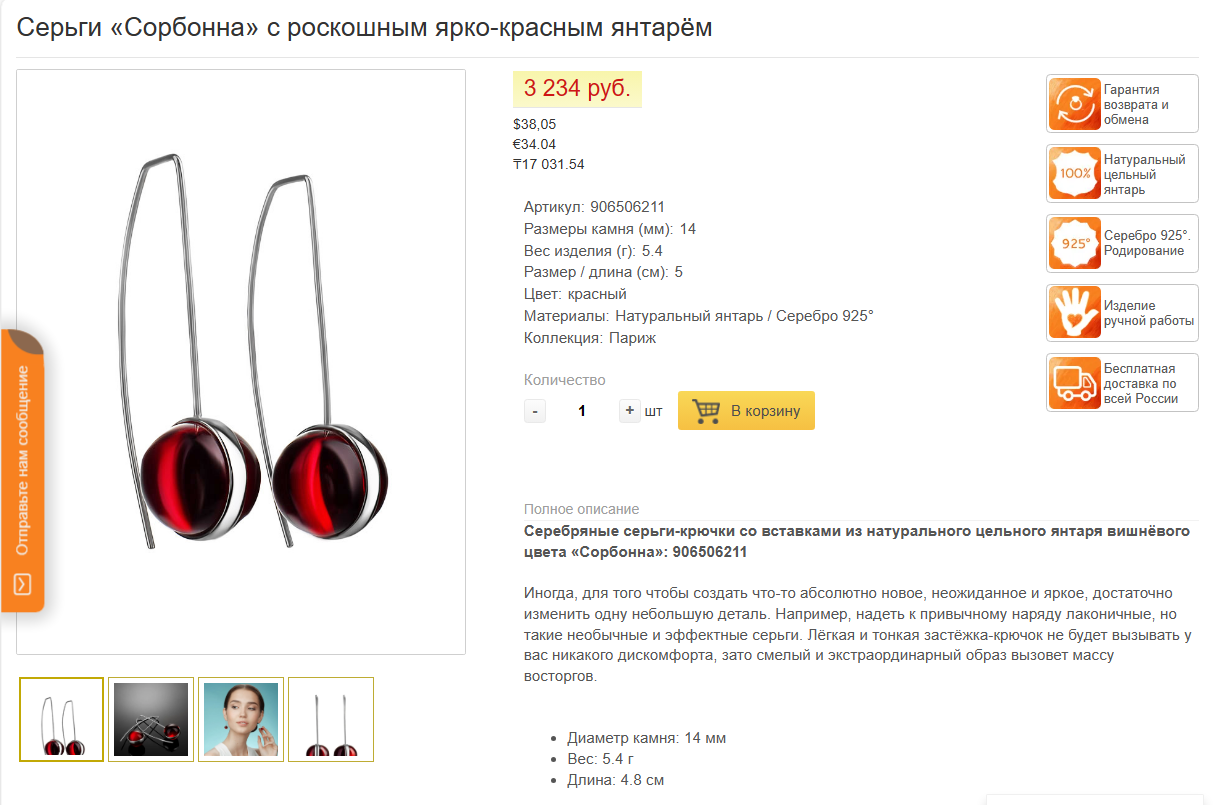Click the quantity input field showing 1
This screenshot has width=1214, height=805.
[x=582, y=411]
